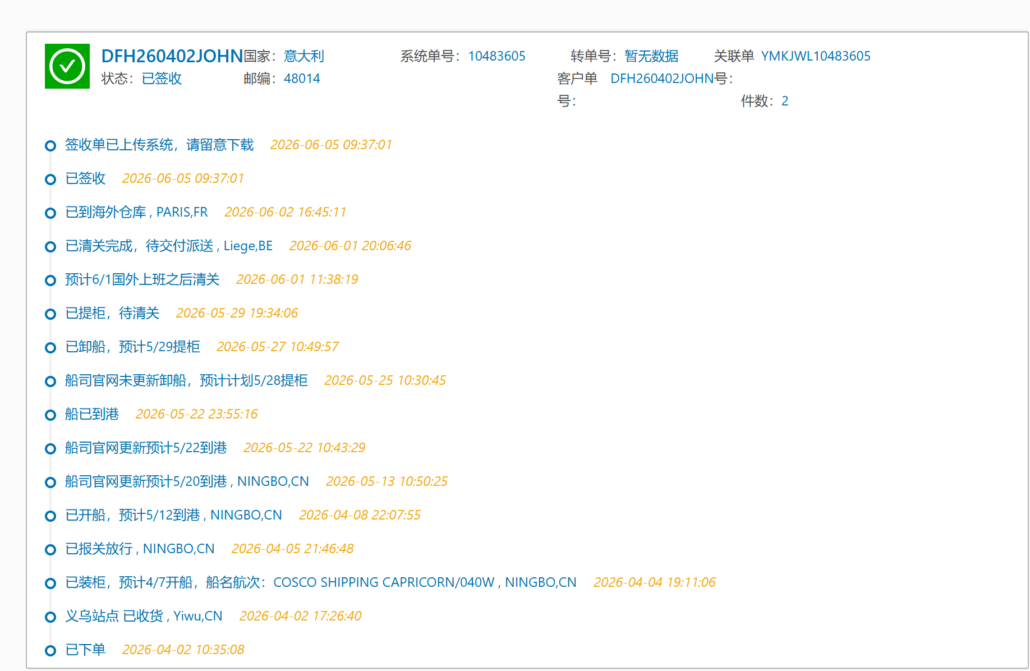Click the COSCO SHIPPING CAPRICORN/040W entry
Image resolution: width=1030 pixels, height=671 pixels.
point(321,582)
